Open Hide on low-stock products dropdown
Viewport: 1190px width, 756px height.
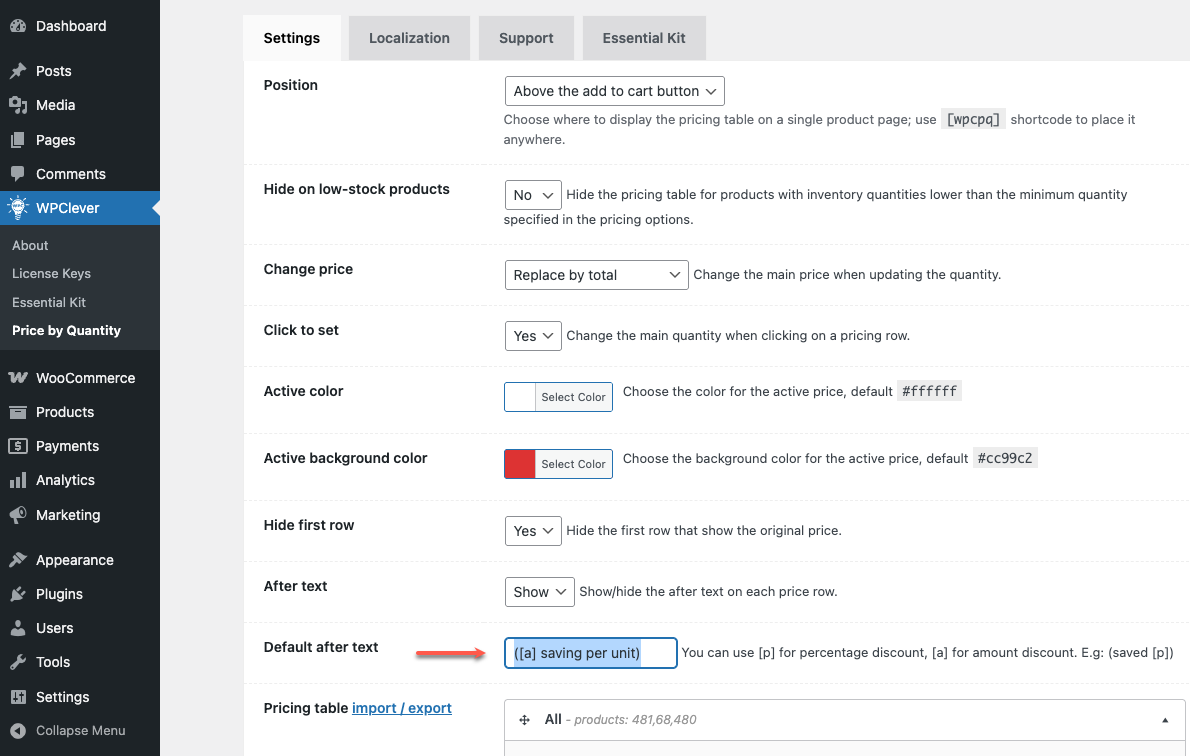click(x=533, y=195)
